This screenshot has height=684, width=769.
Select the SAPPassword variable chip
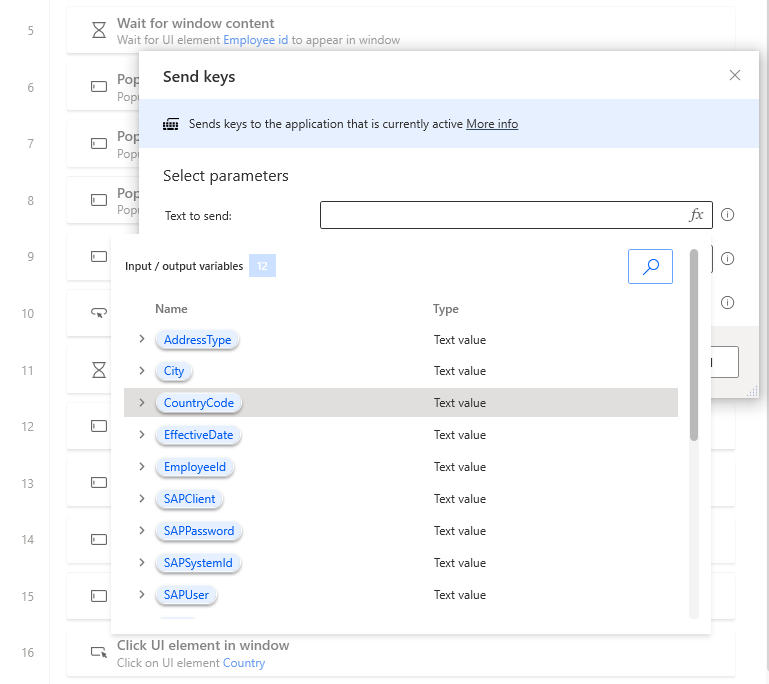point(199,531)
